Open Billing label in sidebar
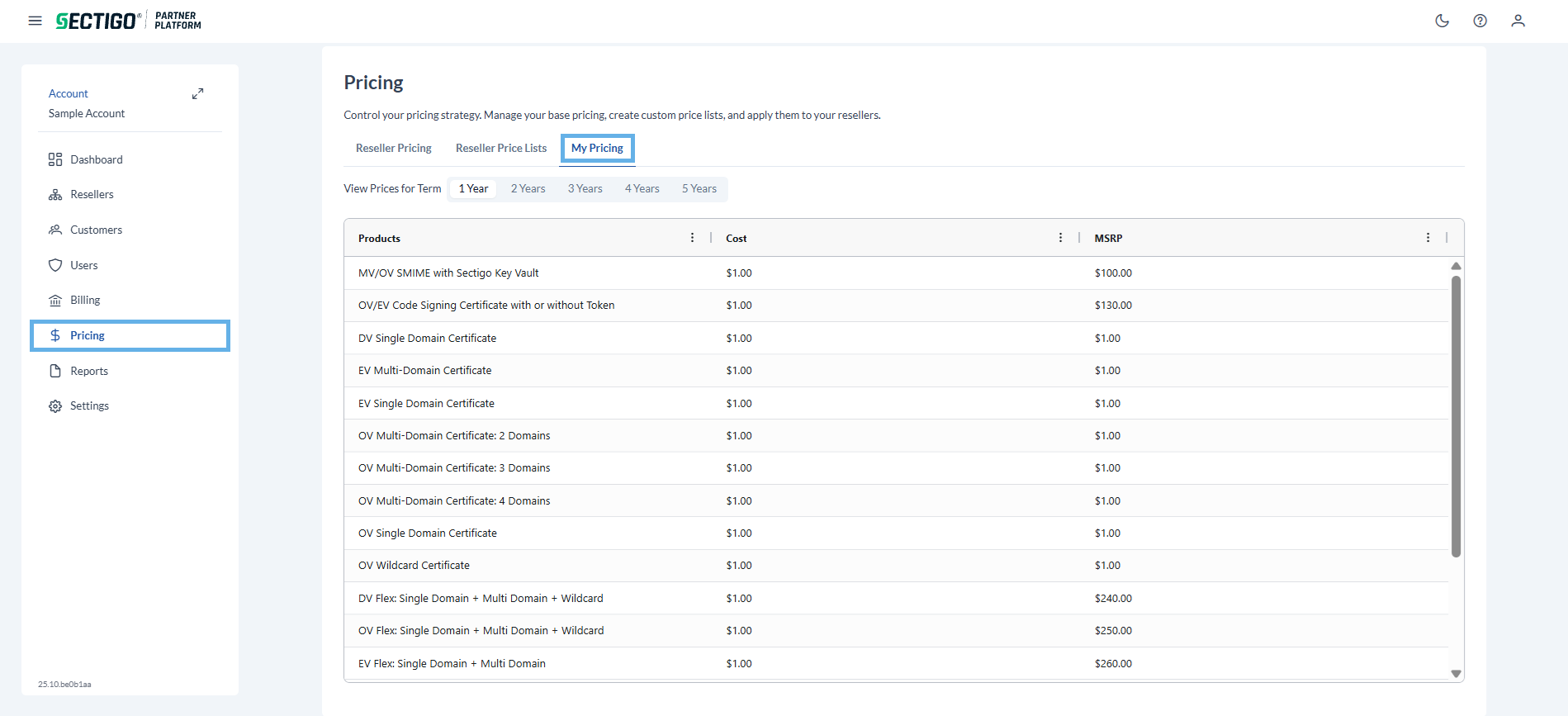 [85, 301]
